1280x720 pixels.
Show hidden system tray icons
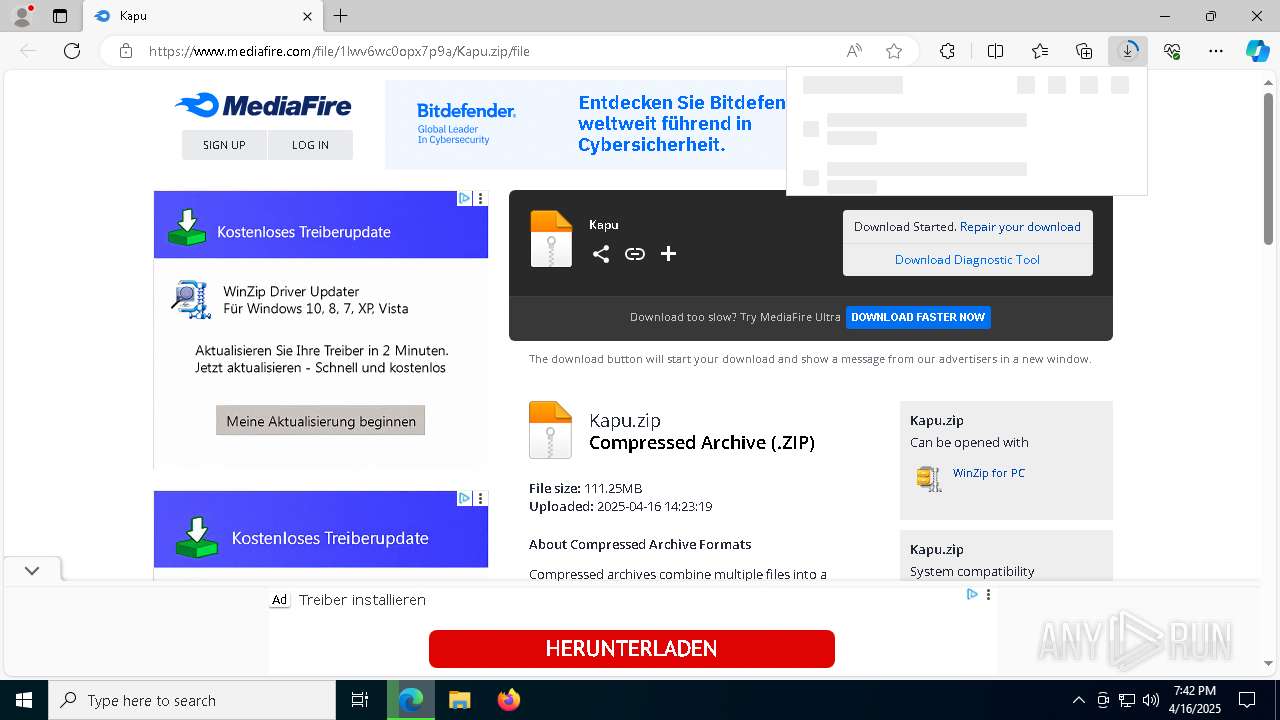tap(1078, 700)
